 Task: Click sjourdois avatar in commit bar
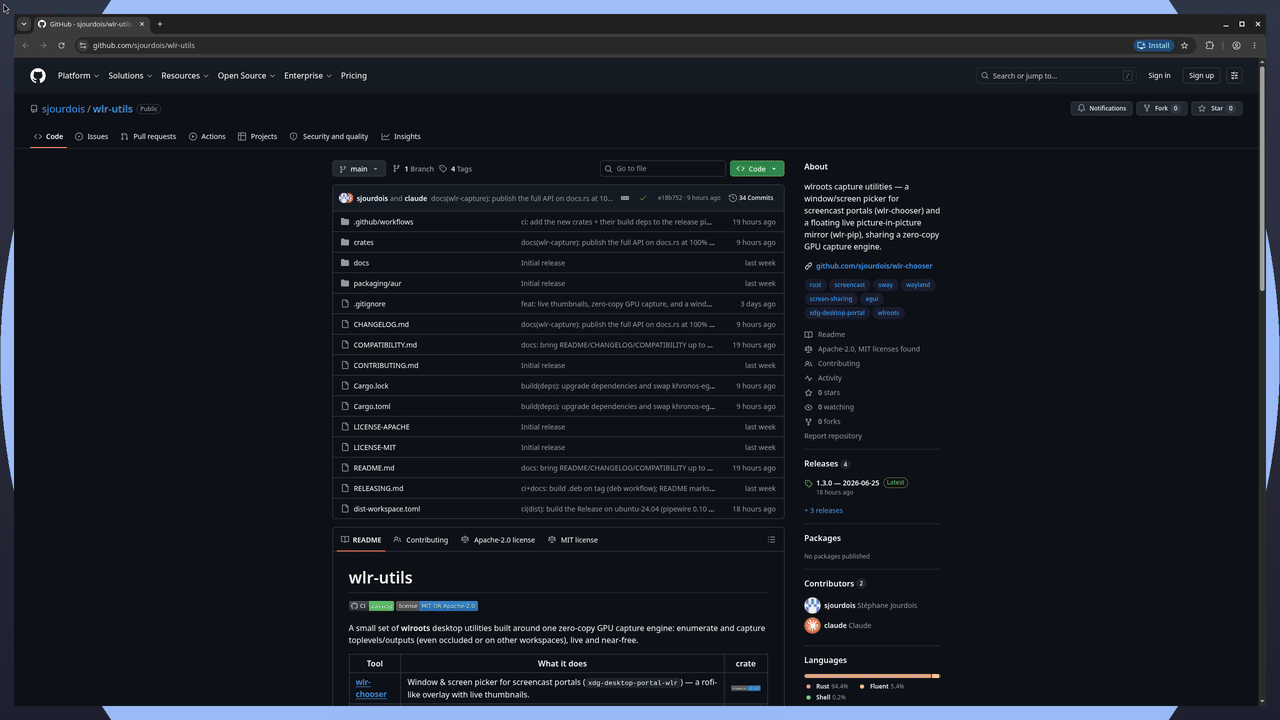point(346,198)
